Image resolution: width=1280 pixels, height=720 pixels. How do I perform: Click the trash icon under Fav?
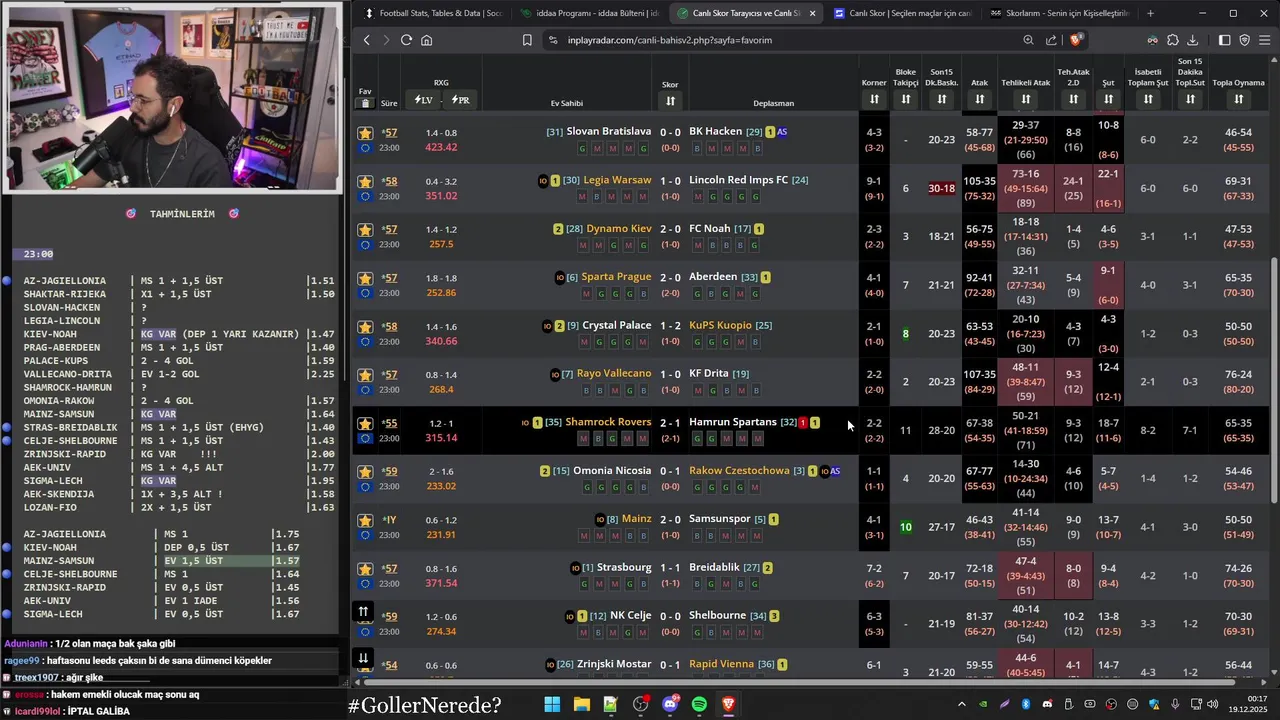pyautogui.click(x=365, y=103)
